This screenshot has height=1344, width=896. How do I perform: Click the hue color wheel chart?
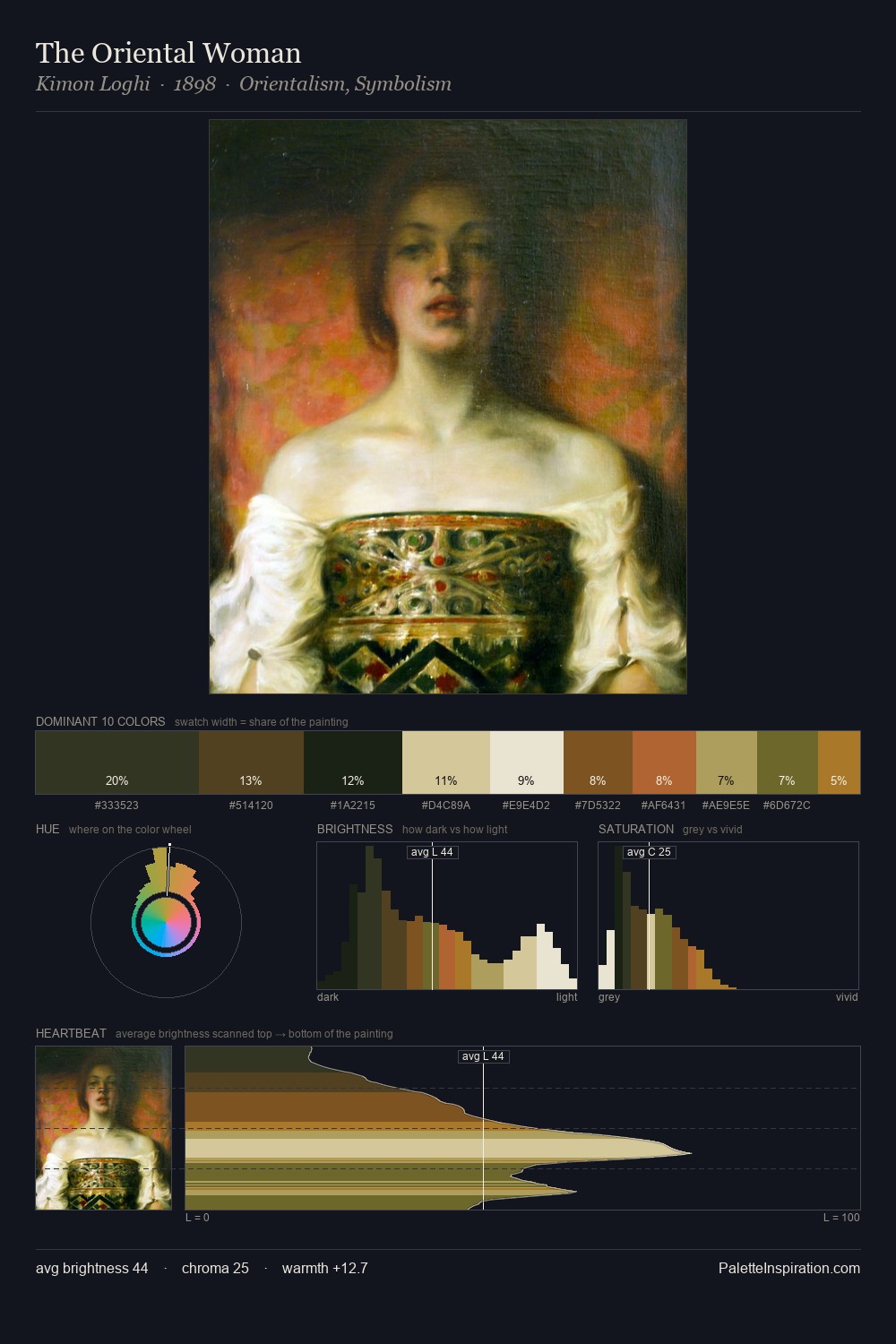[x=166, y=922]
